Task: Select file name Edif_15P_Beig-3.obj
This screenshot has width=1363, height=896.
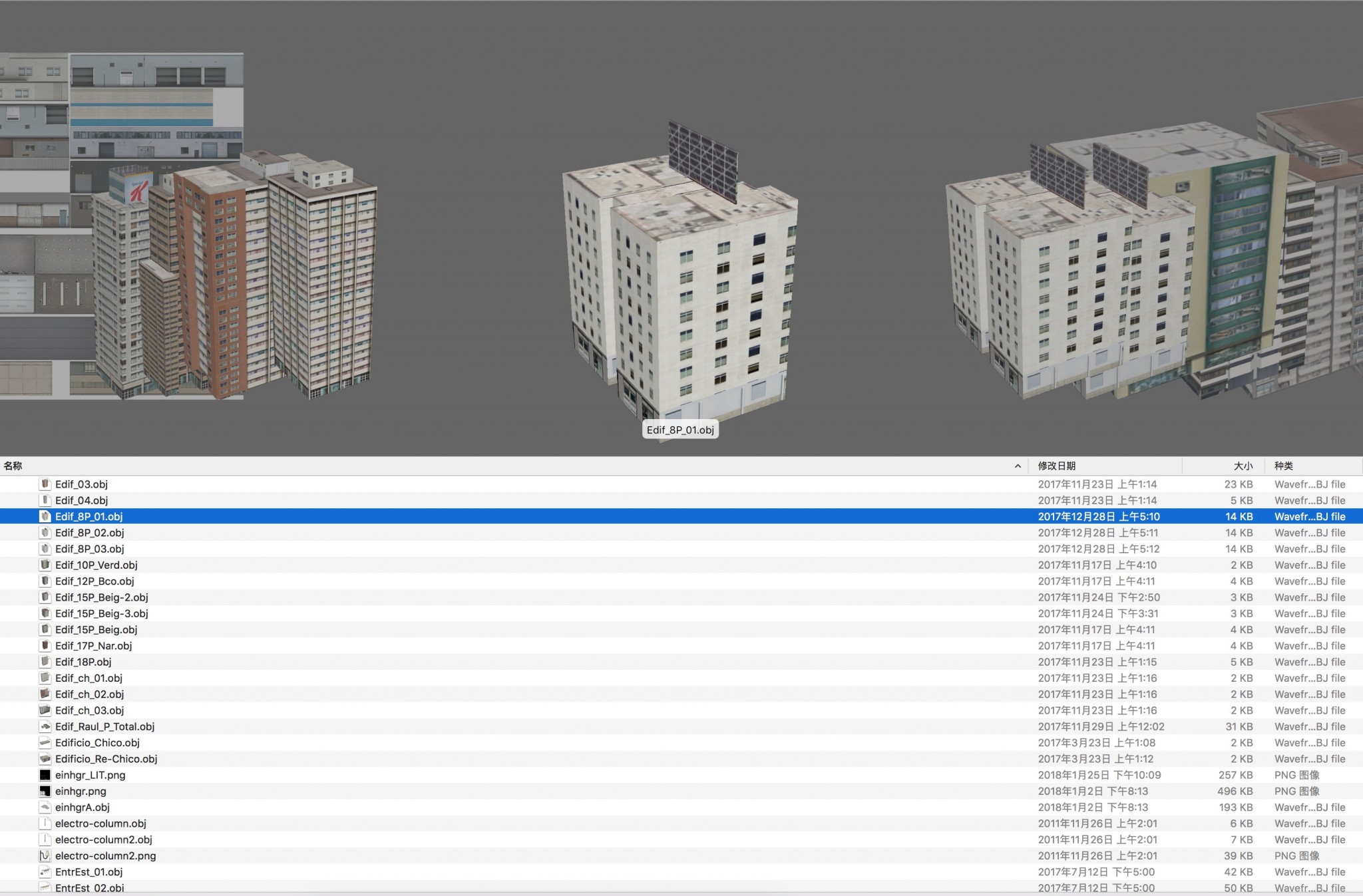Action: point(102,613)
